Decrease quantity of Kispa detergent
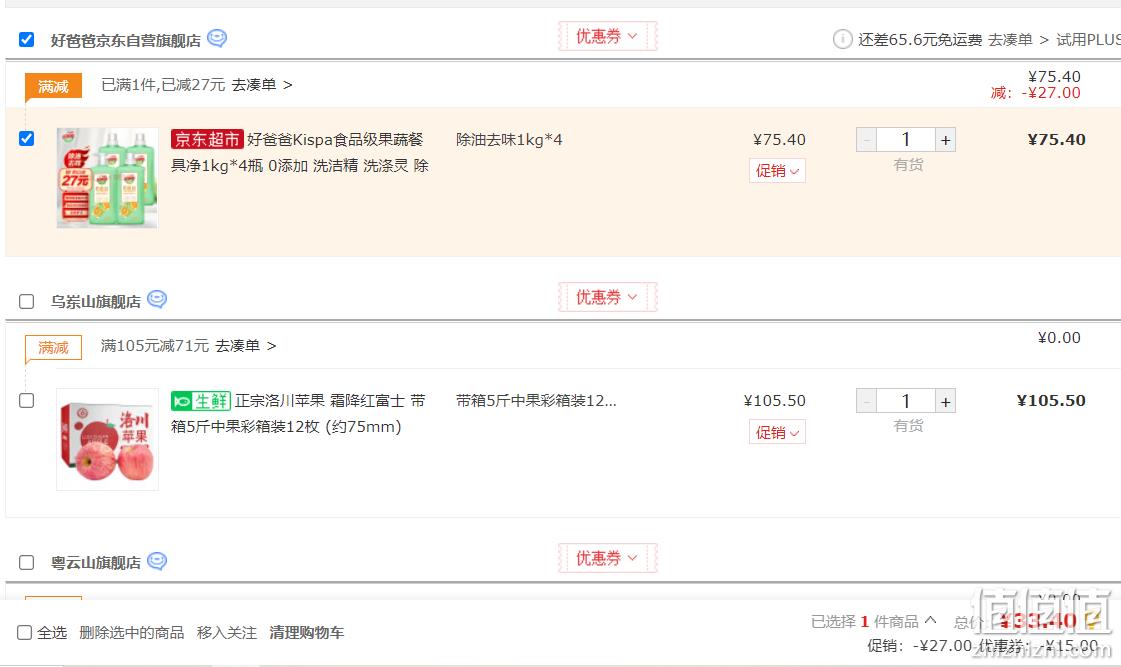 tap(866, 140)
